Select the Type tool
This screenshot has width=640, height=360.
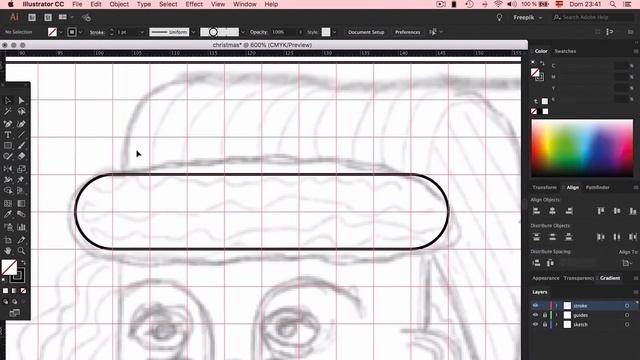(x=8, y=135)
